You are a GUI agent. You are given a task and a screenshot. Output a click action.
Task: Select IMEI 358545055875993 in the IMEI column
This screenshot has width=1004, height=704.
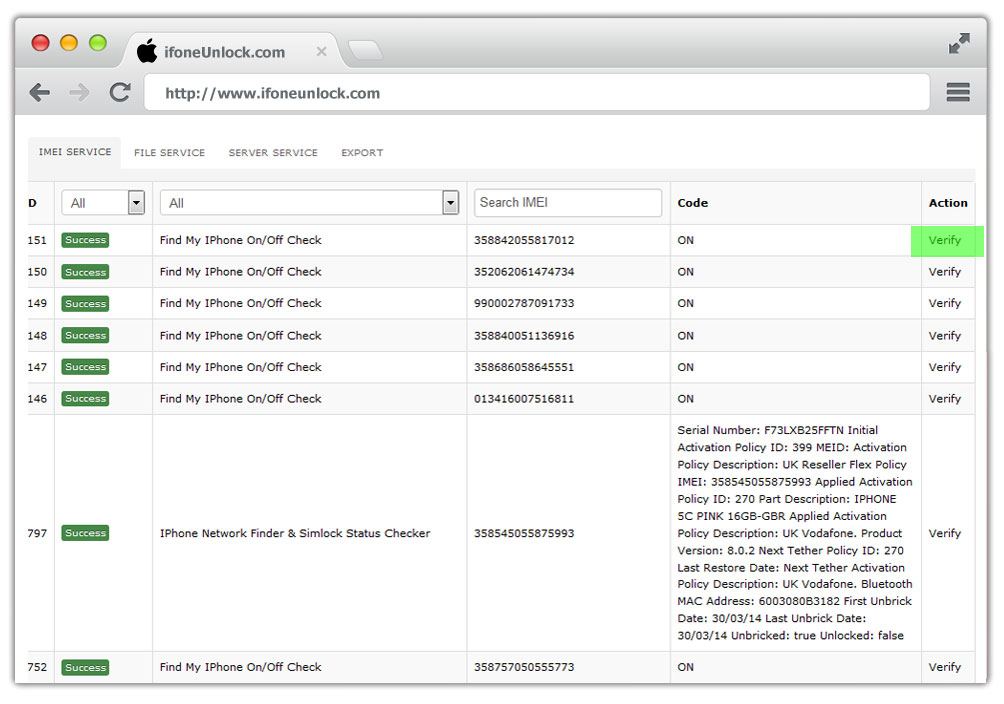pos(524,533)
